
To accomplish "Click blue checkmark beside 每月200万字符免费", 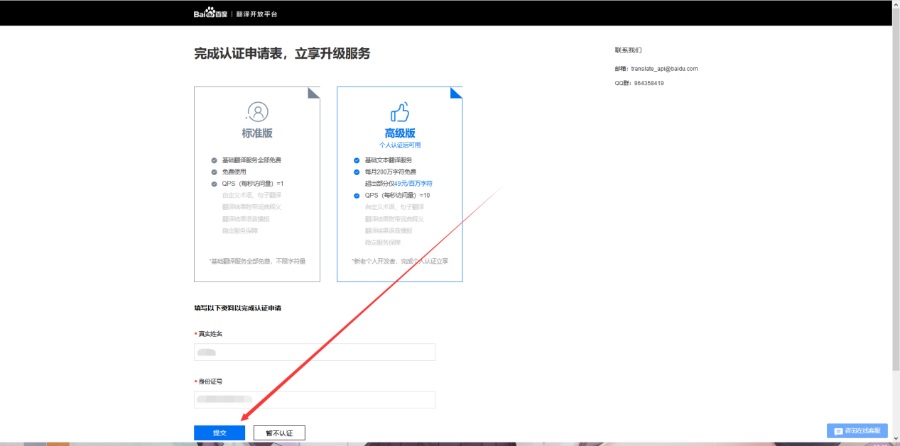I will (356, 172).
